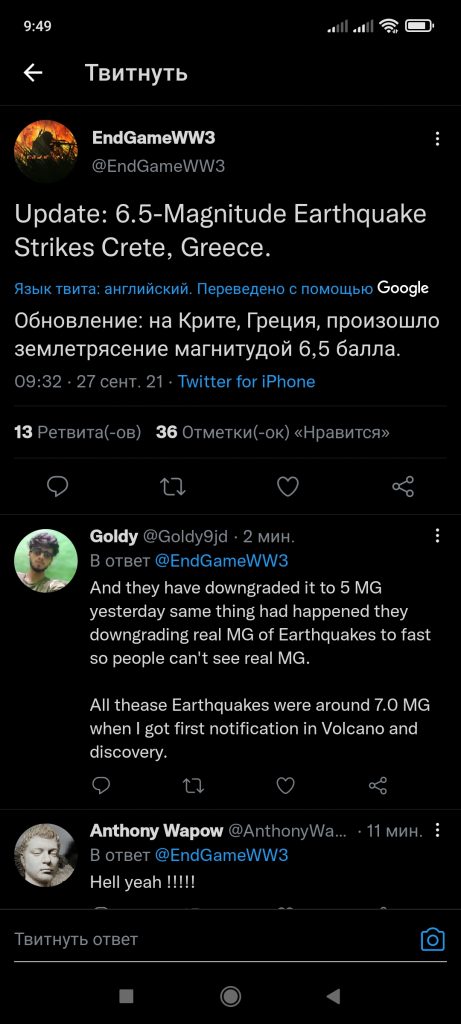
Task: Open the camera icon in the reply bar
Action: coord(432,940)
